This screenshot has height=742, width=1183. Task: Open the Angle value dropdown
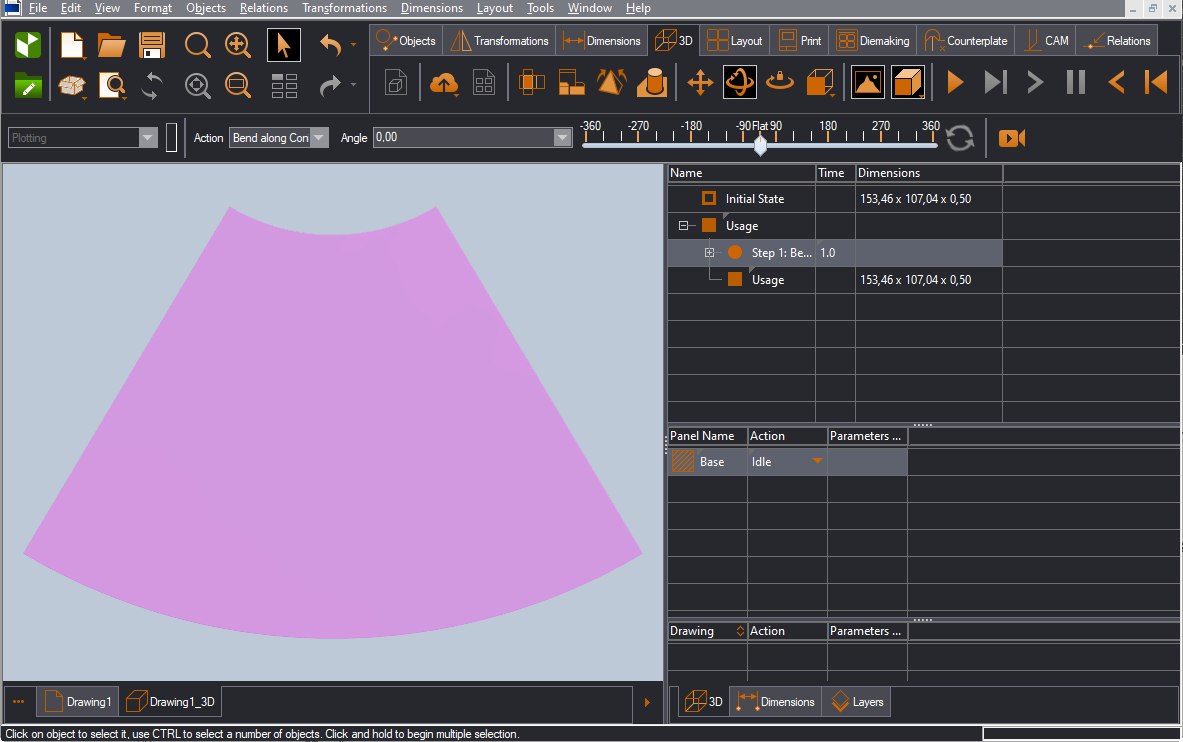[562, 138]
